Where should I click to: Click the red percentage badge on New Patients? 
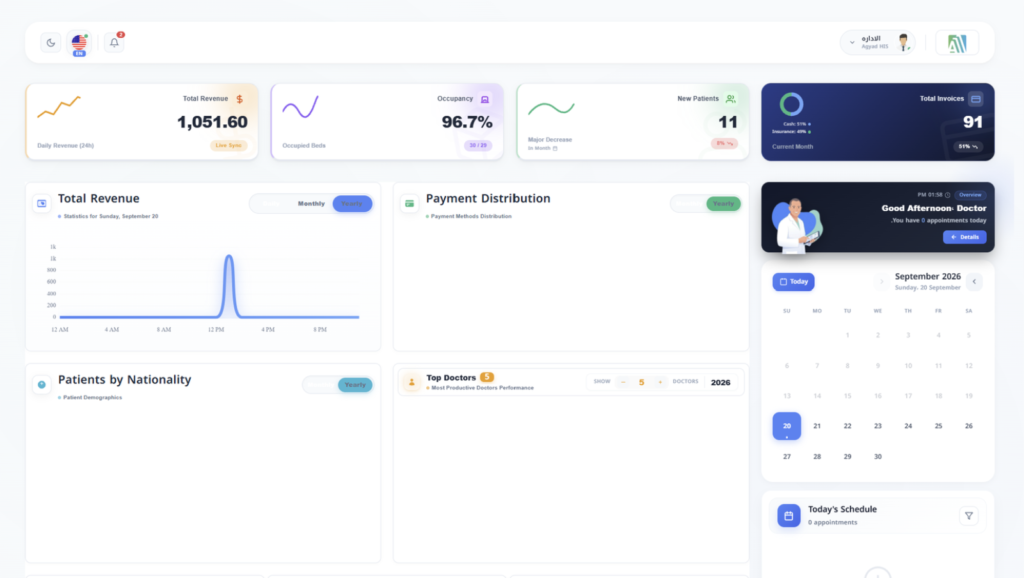tap(724, 143)
